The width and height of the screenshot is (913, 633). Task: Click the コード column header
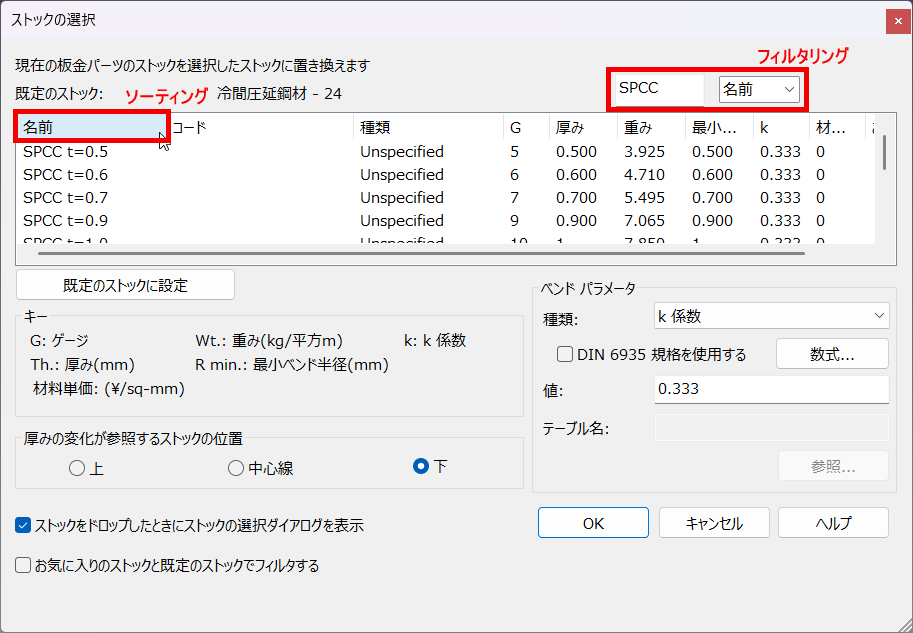tap(260, 128)
